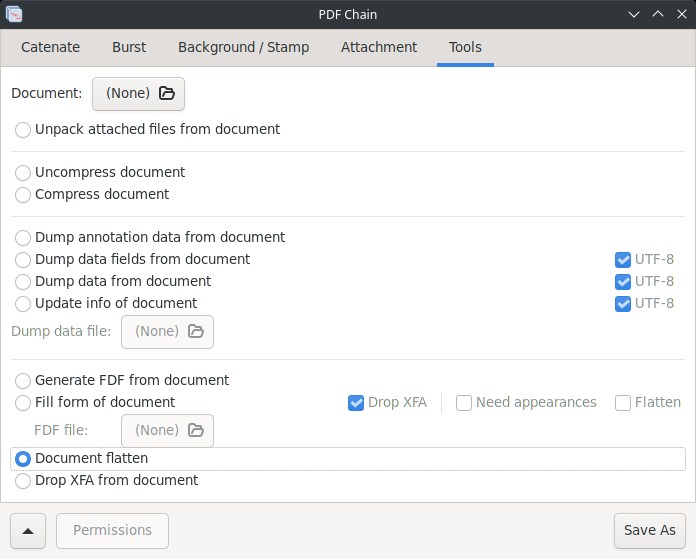Open the Document file chooser folder icon
This screenshot has height=559, width=696.
pos(167,93)
